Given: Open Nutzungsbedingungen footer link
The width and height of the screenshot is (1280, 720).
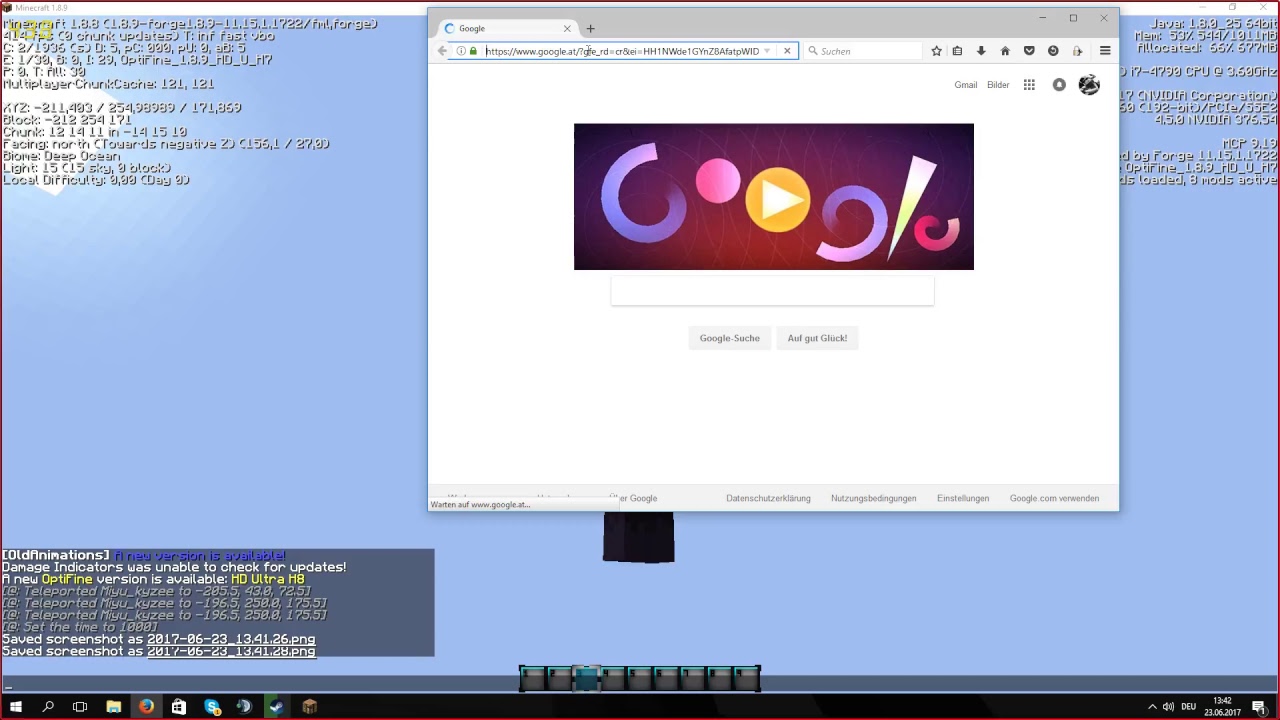Looking at the screenshot, I should click(873, 498).
